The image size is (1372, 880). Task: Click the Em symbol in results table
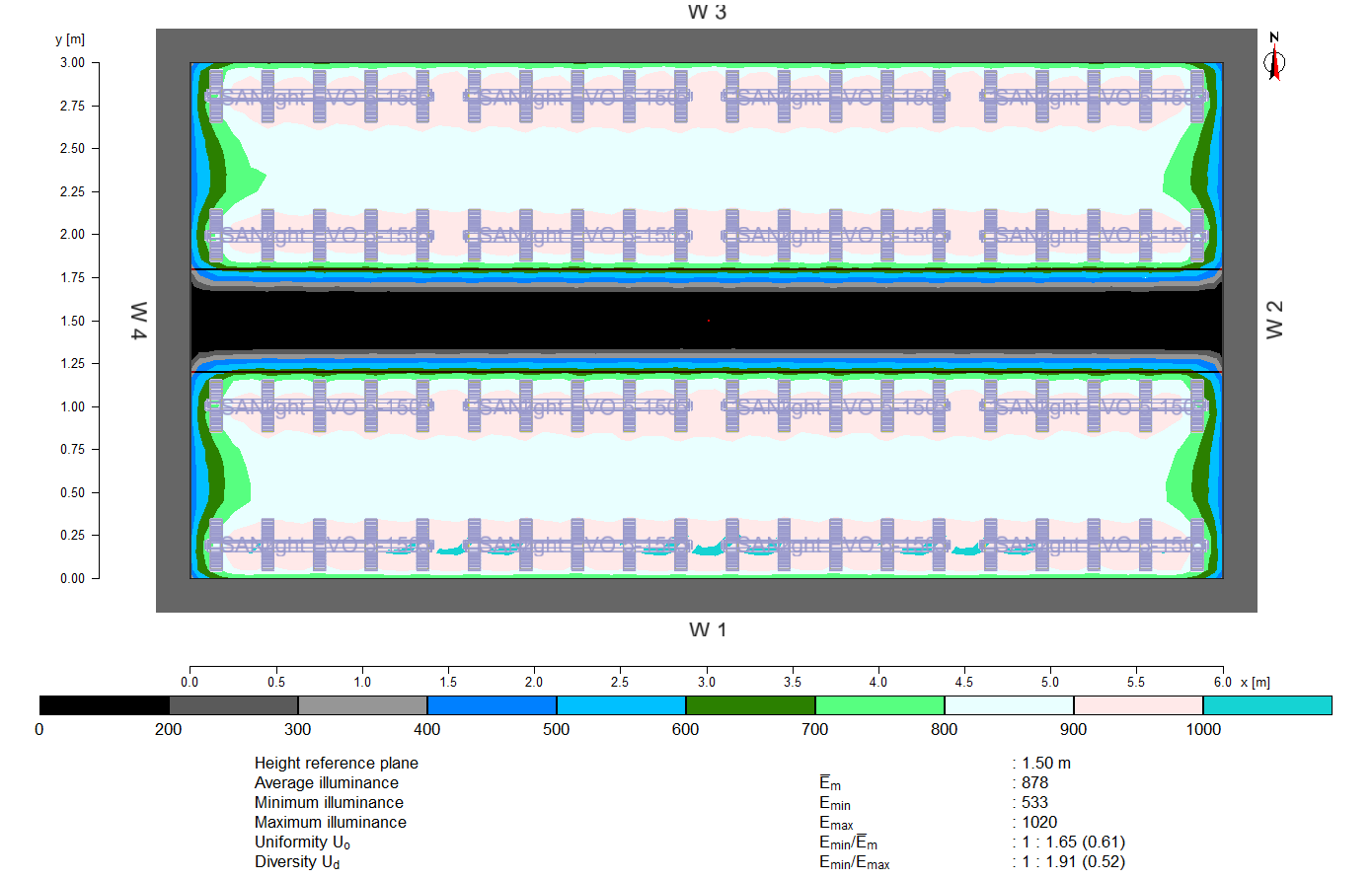(830, 783)
